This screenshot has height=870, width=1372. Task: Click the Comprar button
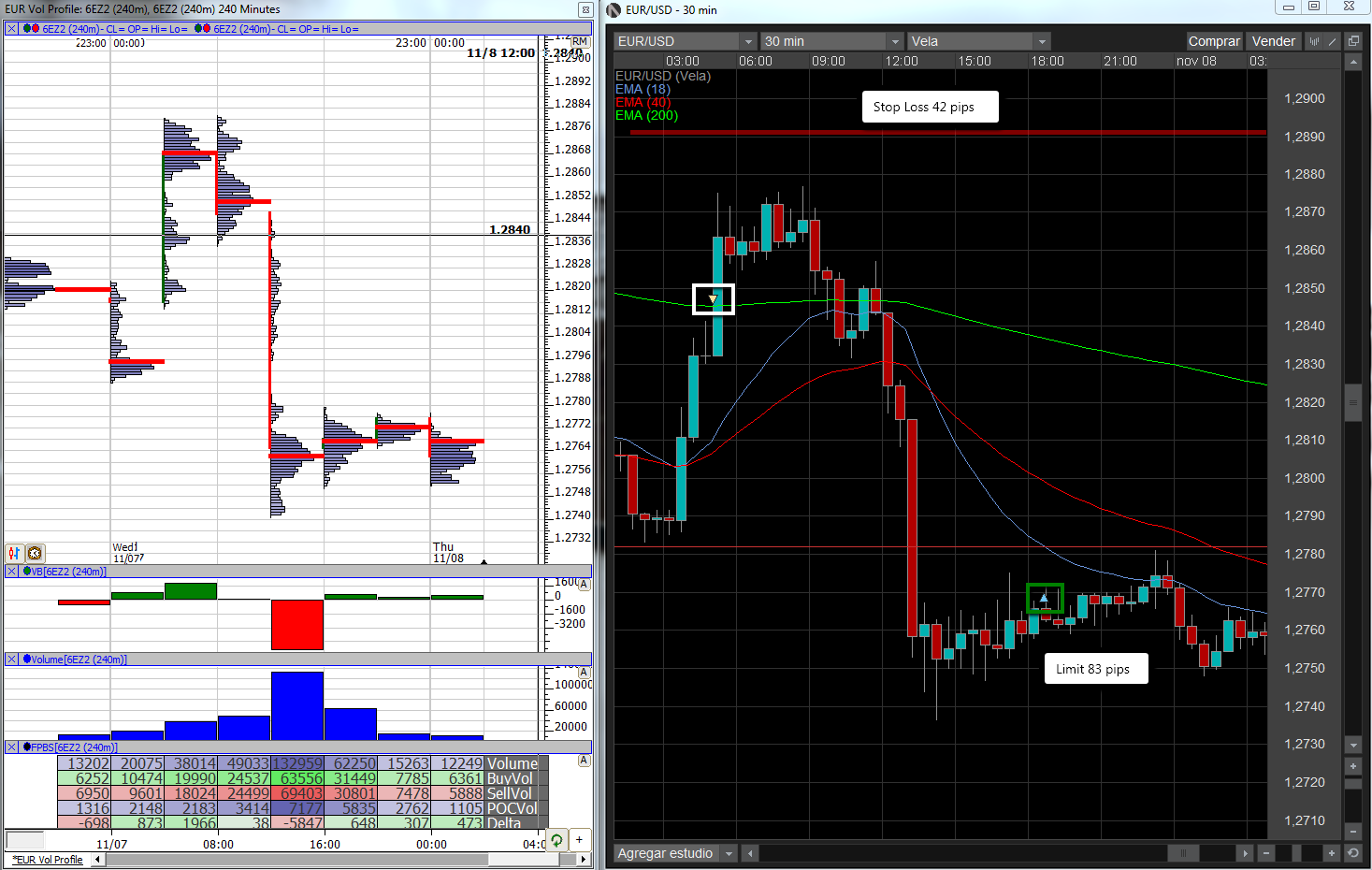coord(1214,41)
